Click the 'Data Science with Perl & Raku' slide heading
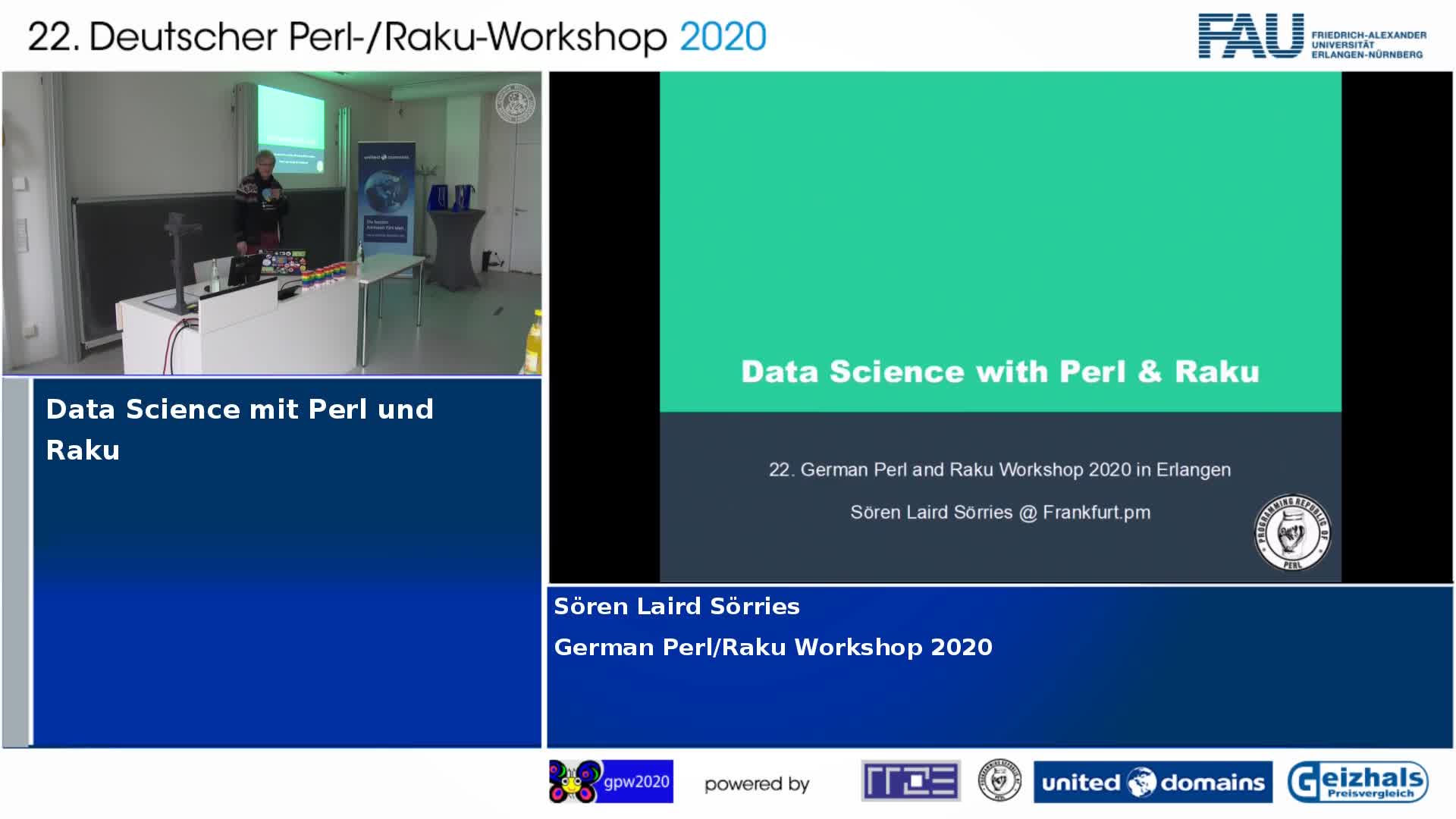Screen dimensions: 1456x819 coord(999,372)
